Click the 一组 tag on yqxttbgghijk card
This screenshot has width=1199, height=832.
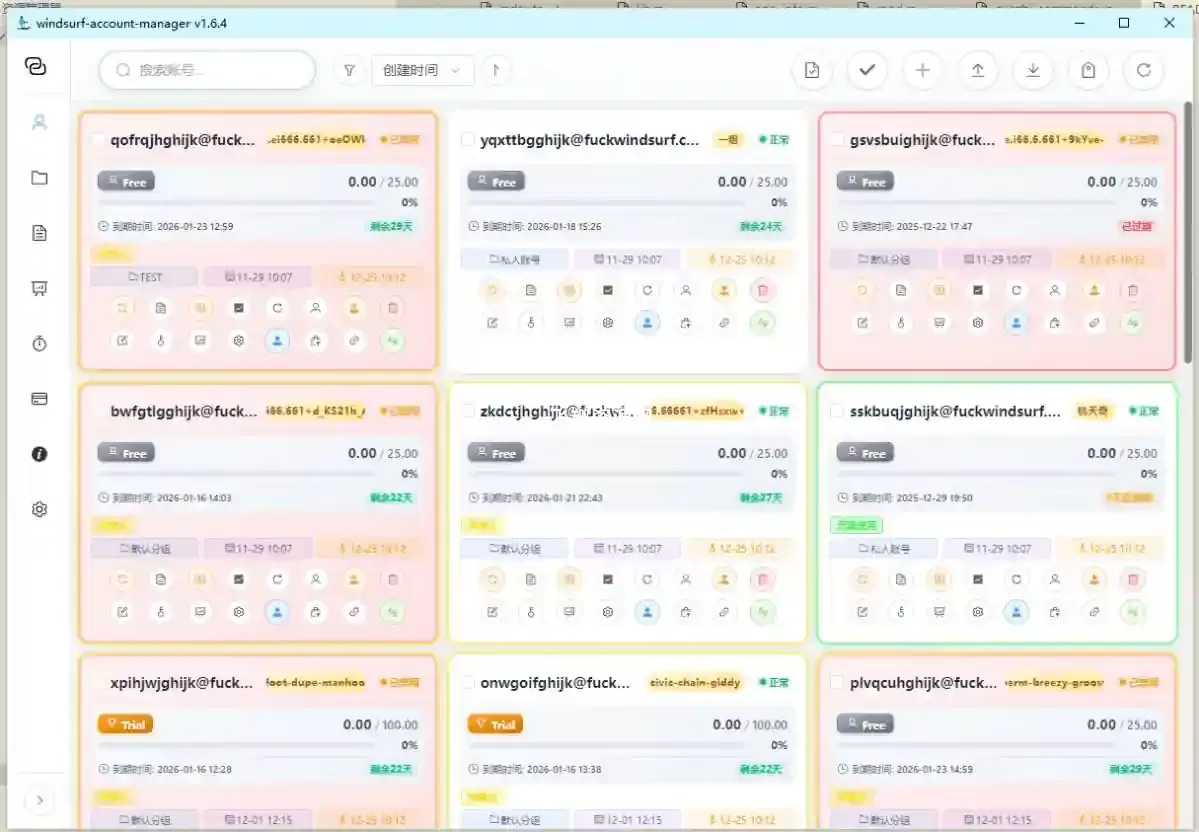[x=729, y=140]
